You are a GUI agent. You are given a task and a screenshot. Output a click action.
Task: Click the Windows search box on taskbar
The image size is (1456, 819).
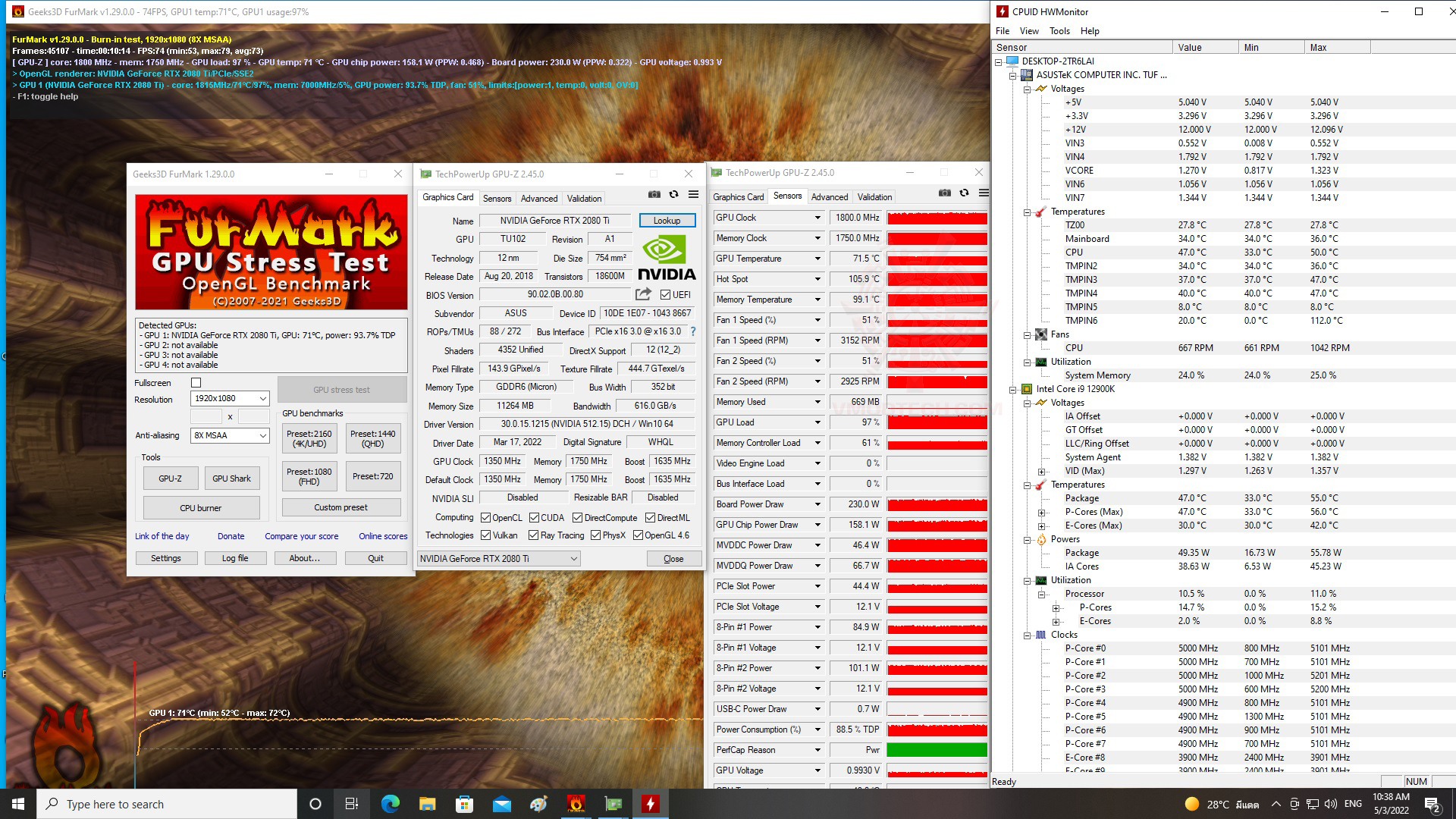point(167,804)
